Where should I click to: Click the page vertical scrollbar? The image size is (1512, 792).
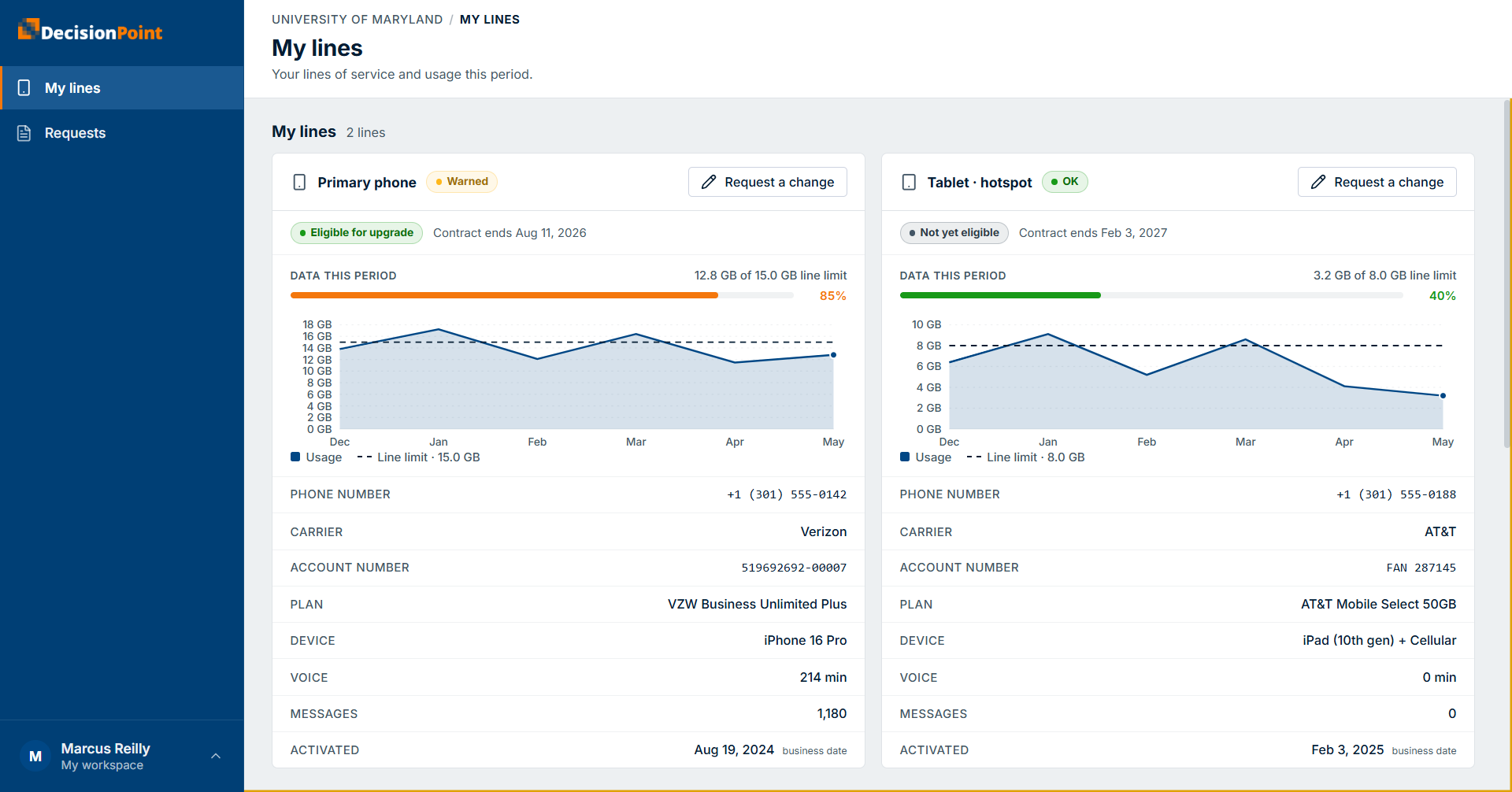coord(1507,276)
